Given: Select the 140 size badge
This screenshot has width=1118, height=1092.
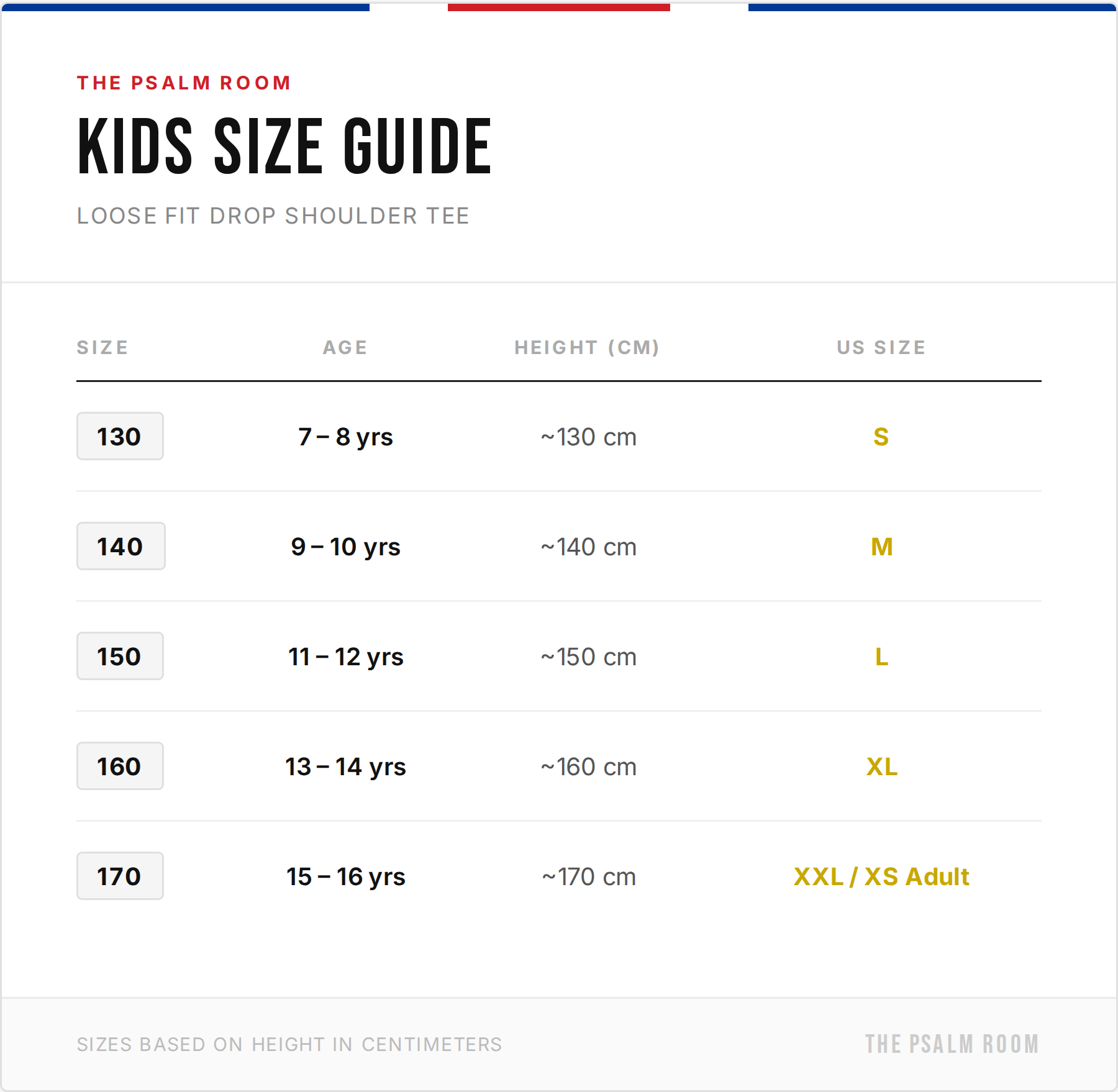Looking at the screenshot, I should (x=120, y=546).
